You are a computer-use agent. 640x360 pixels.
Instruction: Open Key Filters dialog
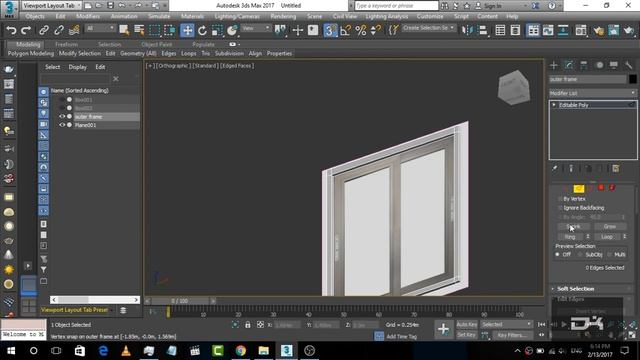click(x=512, y=335)
